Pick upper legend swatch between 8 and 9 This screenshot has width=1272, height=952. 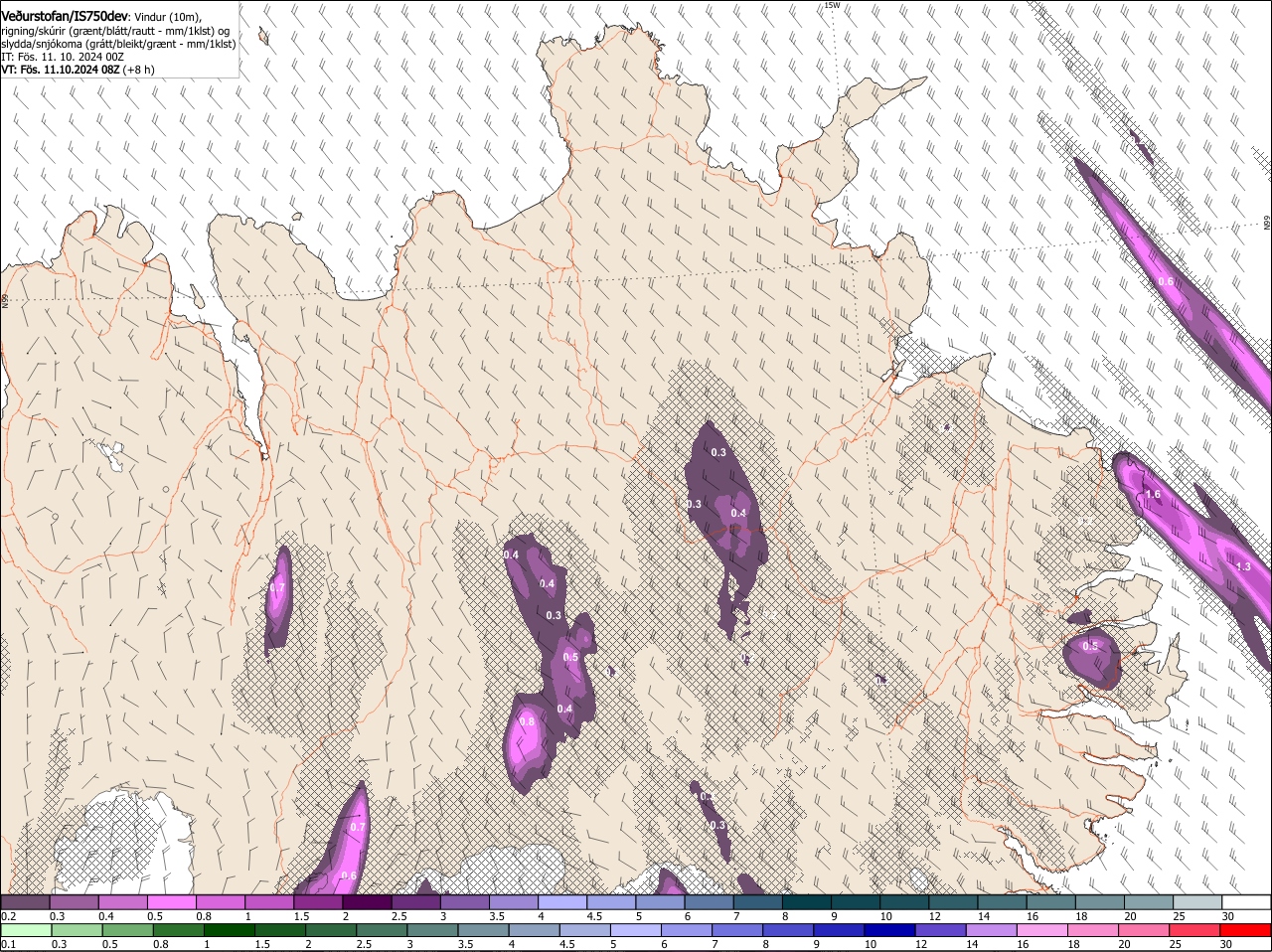tap(807, 901)
